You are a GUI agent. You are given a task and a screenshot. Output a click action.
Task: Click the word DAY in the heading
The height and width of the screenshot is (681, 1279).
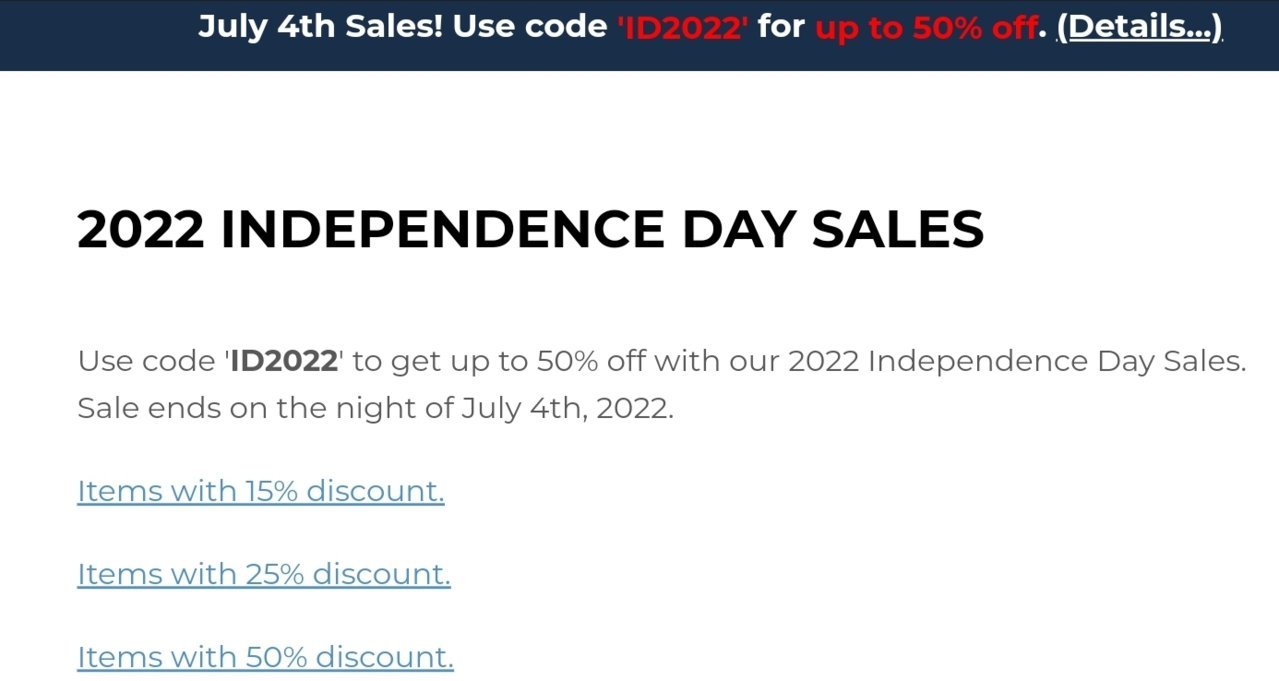(x=738, y=230)
